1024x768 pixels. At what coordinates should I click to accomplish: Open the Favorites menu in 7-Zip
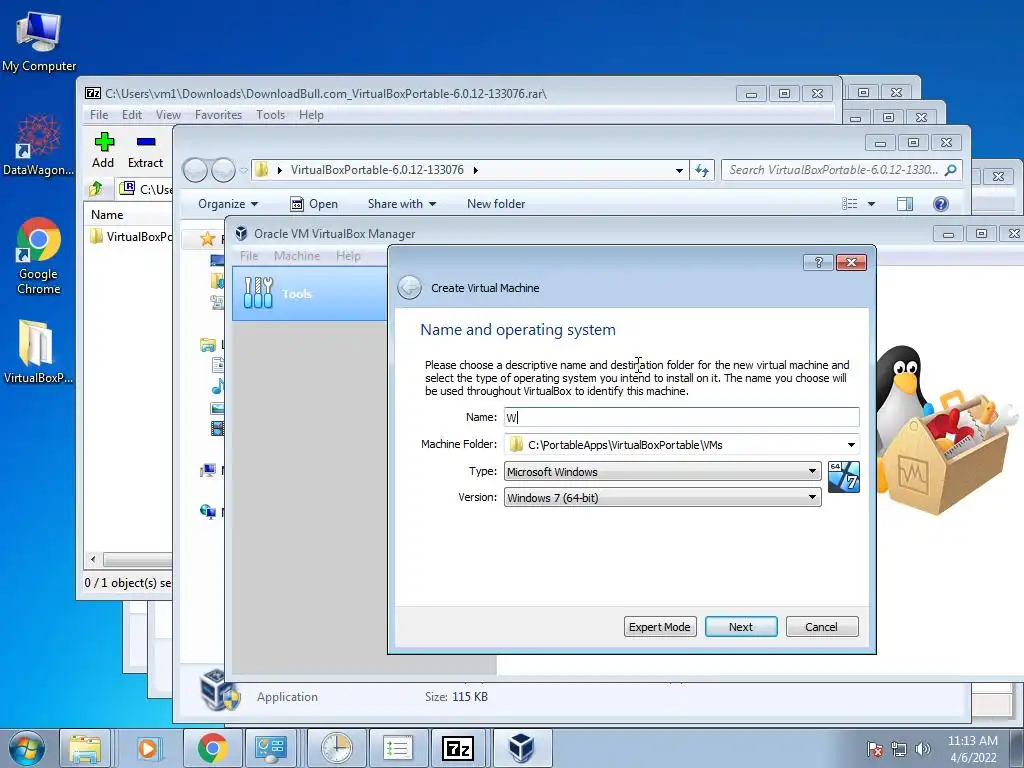(218, 114)
